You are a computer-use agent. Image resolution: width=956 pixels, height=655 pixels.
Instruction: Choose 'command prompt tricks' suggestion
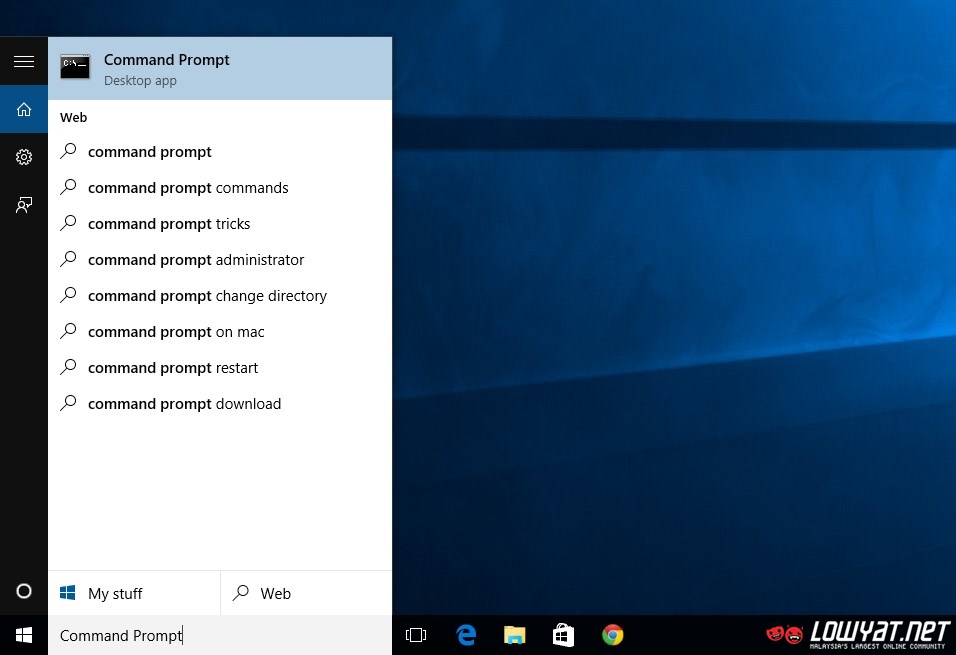(169, 224)
